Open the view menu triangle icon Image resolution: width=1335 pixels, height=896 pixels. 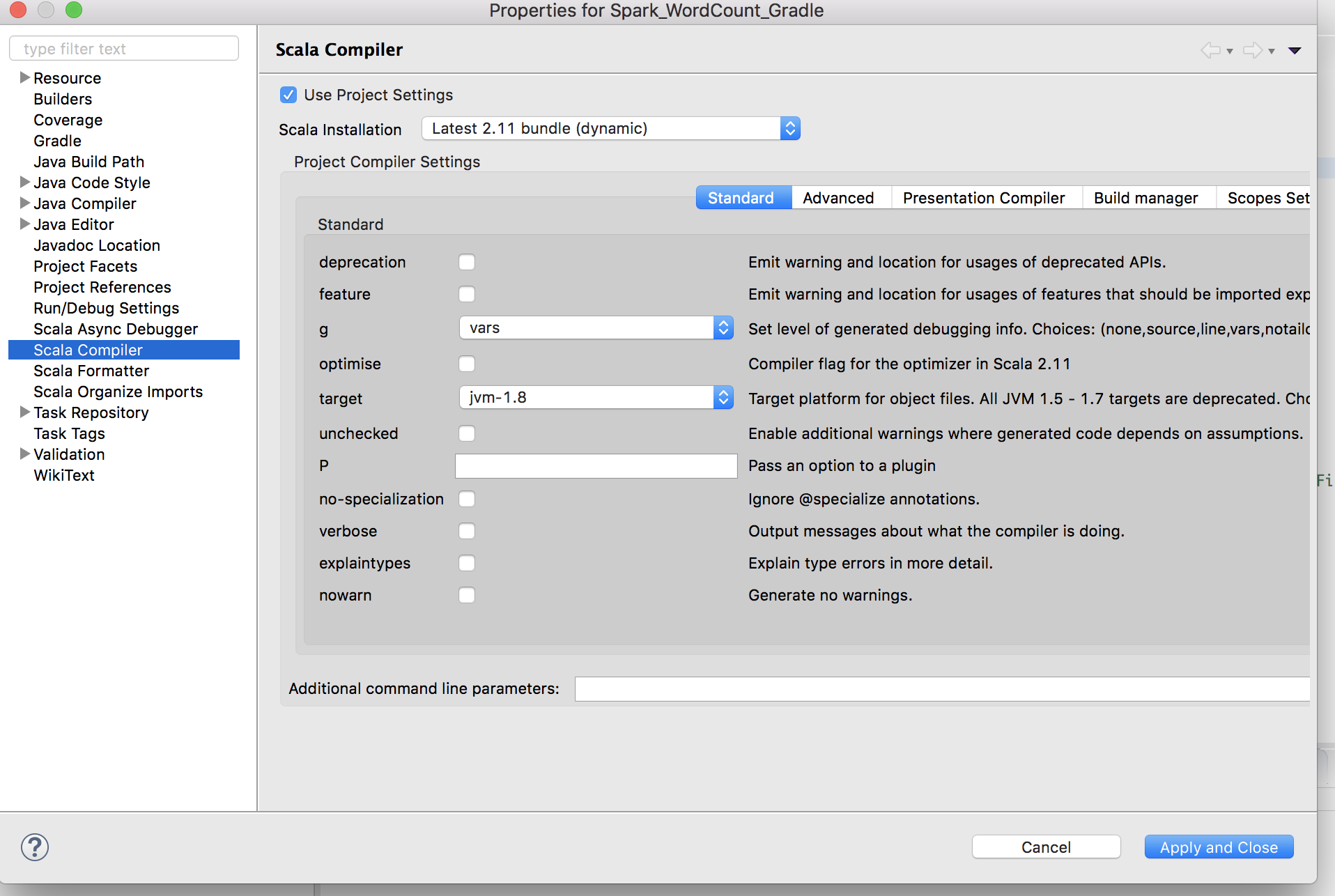point(1295,50)
